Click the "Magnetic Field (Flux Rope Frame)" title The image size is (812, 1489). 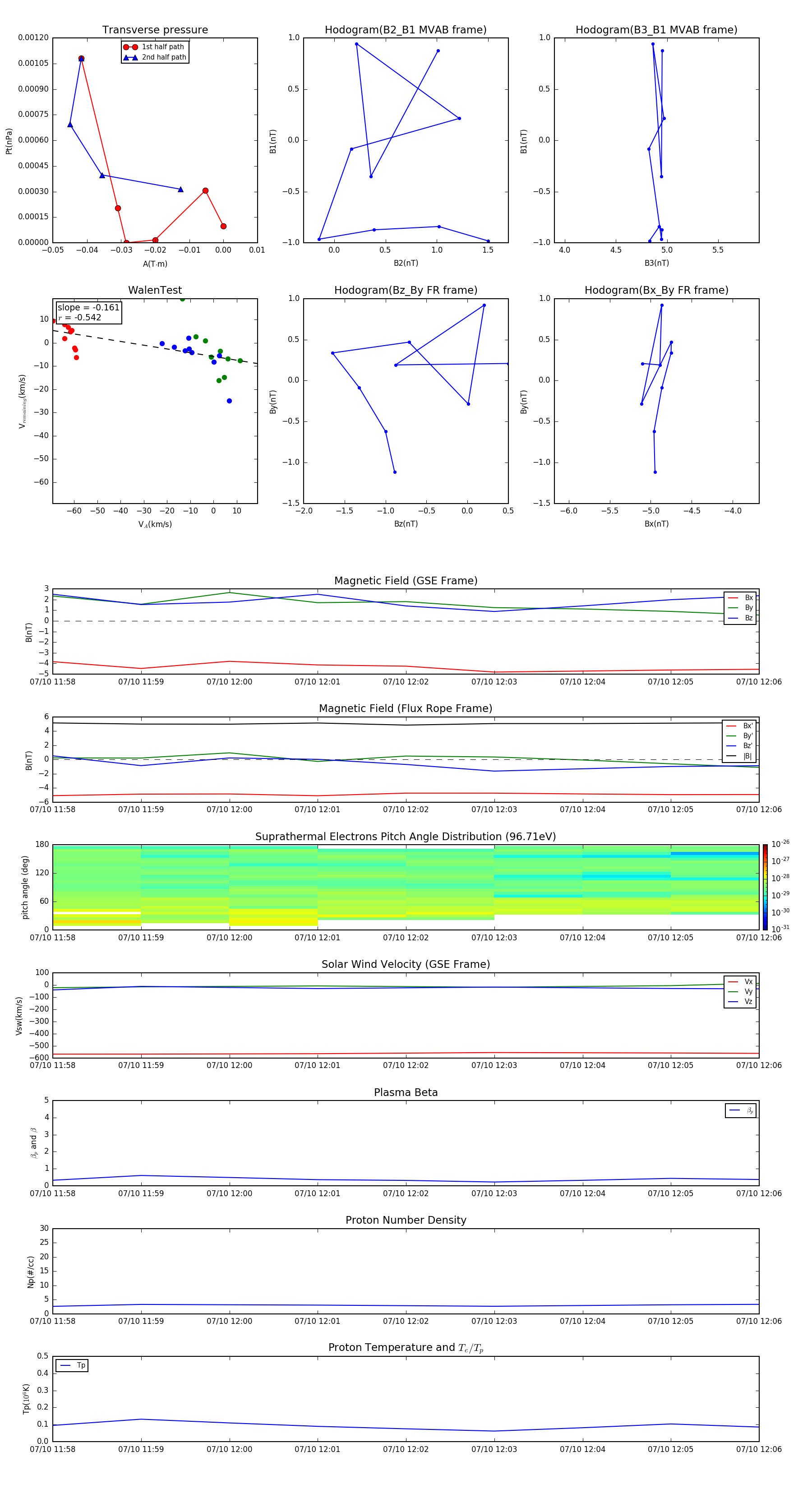click(x=406, y=709)
